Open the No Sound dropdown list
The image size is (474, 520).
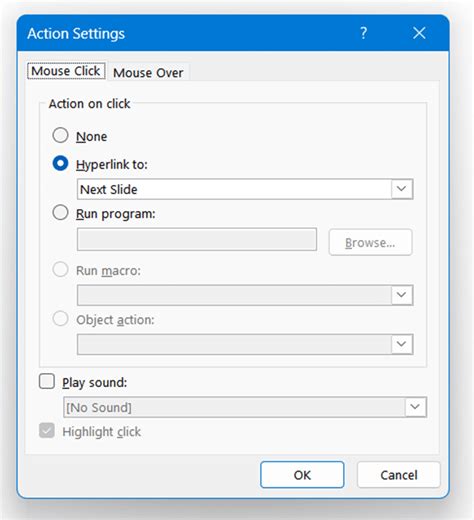coord(415,407)
